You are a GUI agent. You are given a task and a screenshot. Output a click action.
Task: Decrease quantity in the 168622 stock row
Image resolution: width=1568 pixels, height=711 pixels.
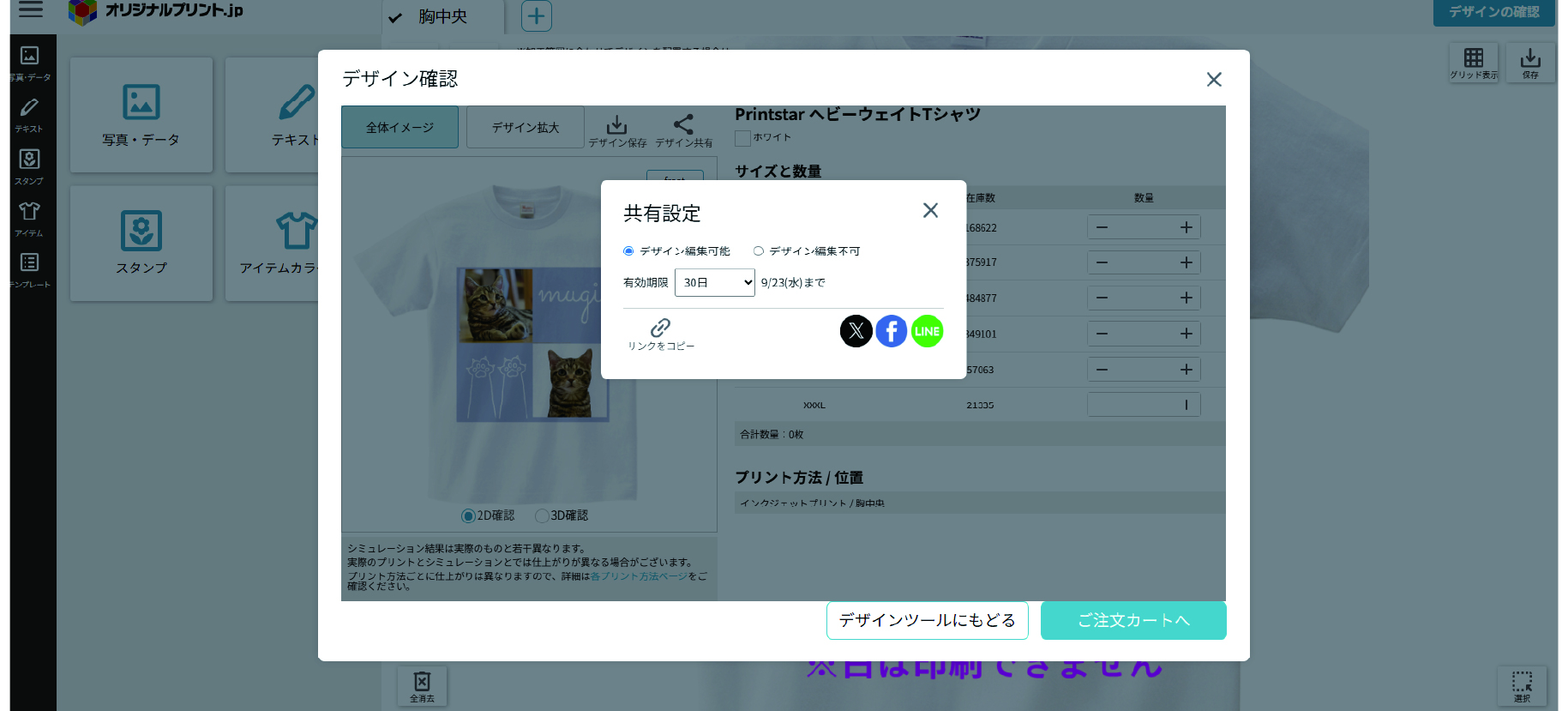coord(1102,227)
